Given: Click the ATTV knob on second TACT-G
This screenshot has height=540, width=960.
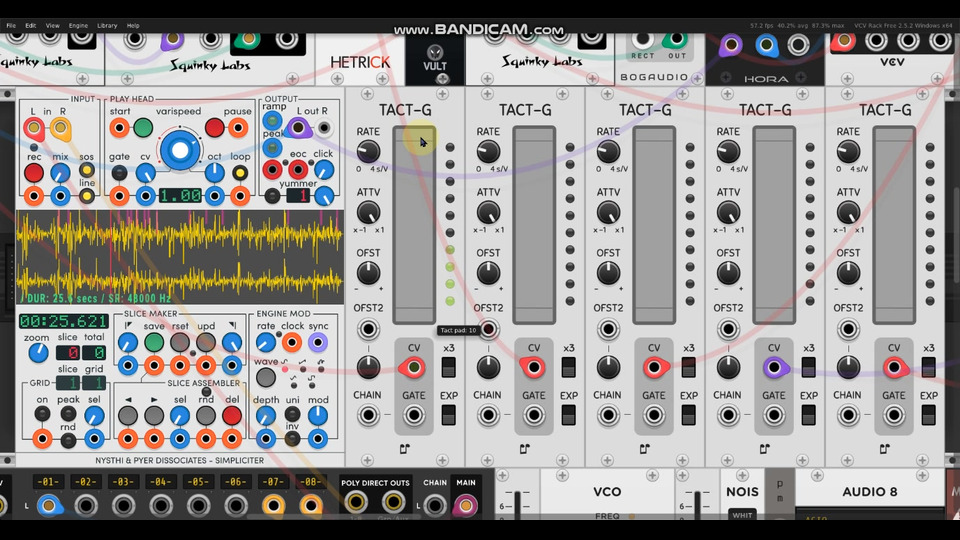Looking at the screenshot, I should click(x=488, y=212).
